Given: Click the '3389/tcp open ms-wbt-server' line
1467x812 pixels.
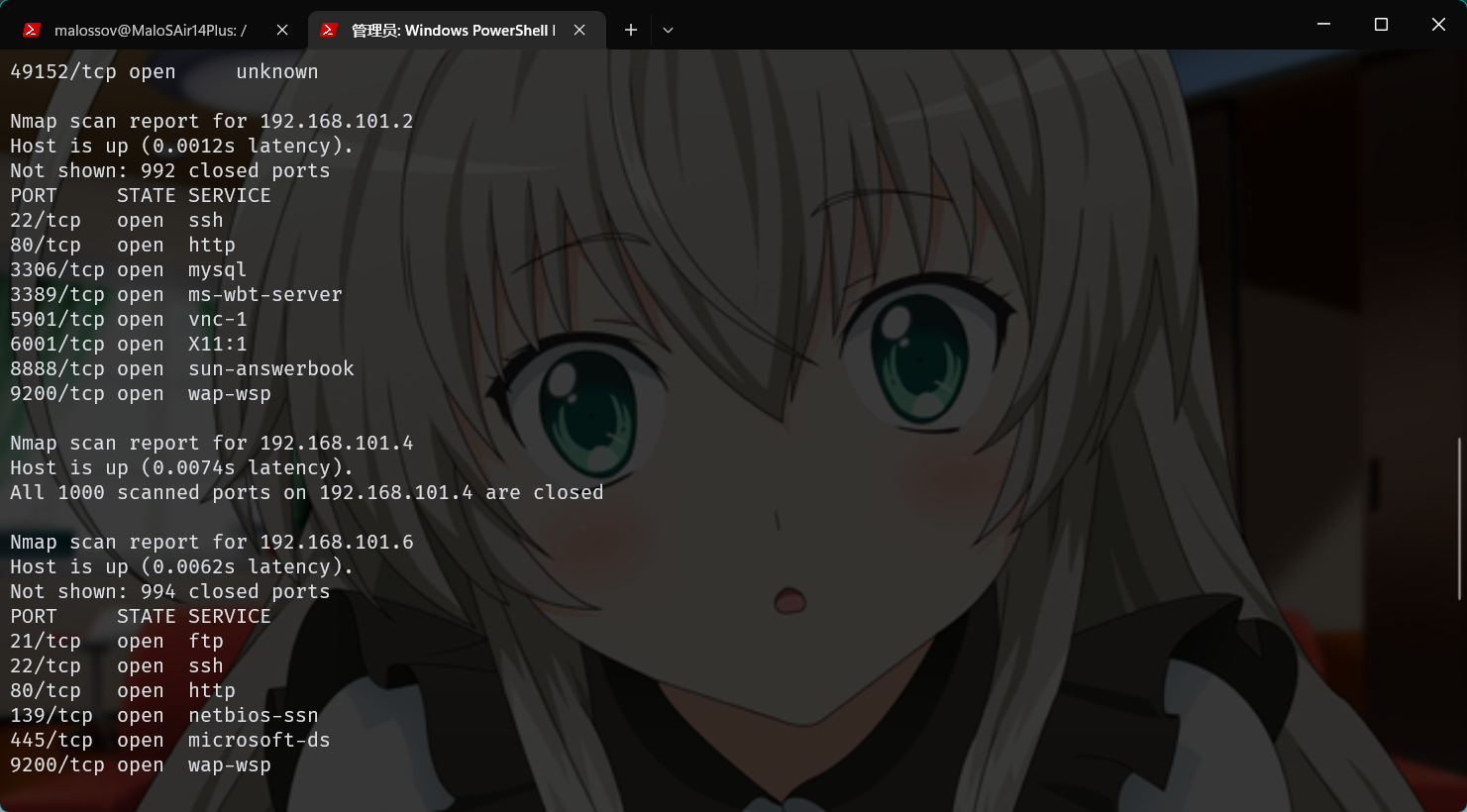Looking at the screenshot, I should [x=176, y=294].
